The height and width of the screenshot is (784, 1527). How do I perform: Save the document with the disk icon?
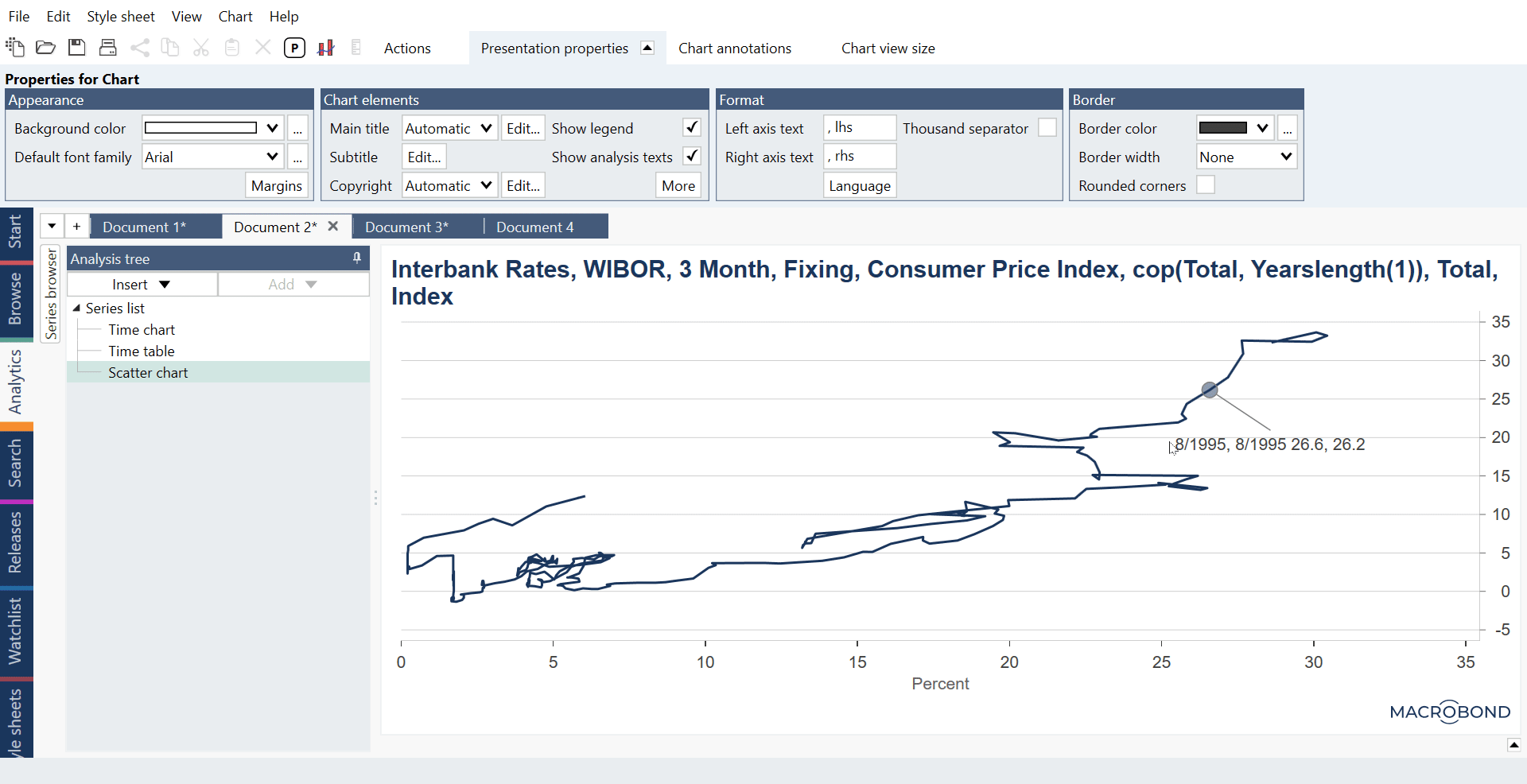coord(76,48)
